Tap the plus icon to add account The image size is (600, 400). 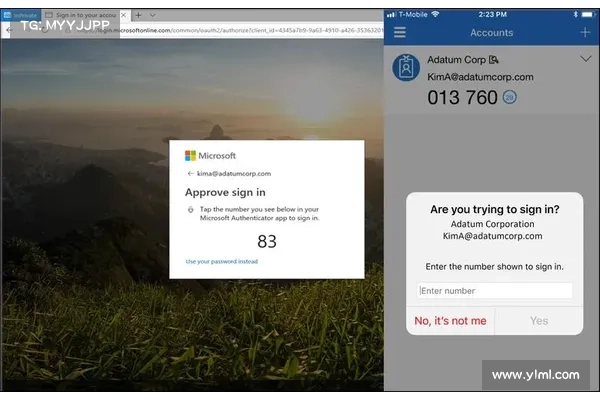tap(585, 32)
